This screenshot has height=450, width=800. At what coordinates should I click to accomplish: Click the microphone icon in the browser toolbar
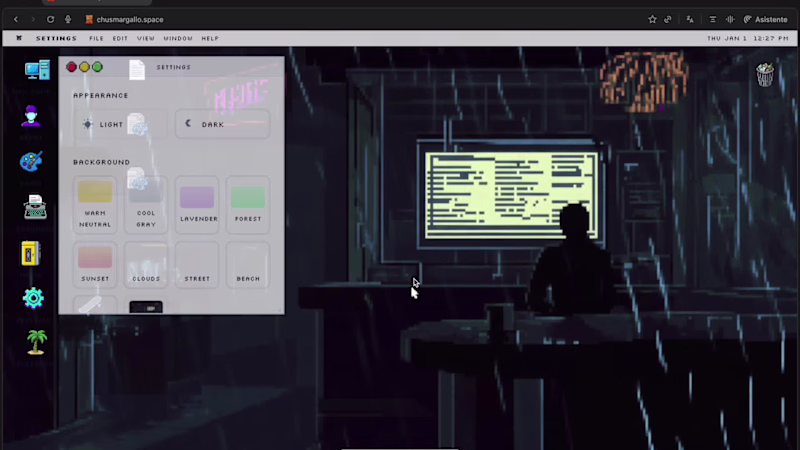coord(68,19)
